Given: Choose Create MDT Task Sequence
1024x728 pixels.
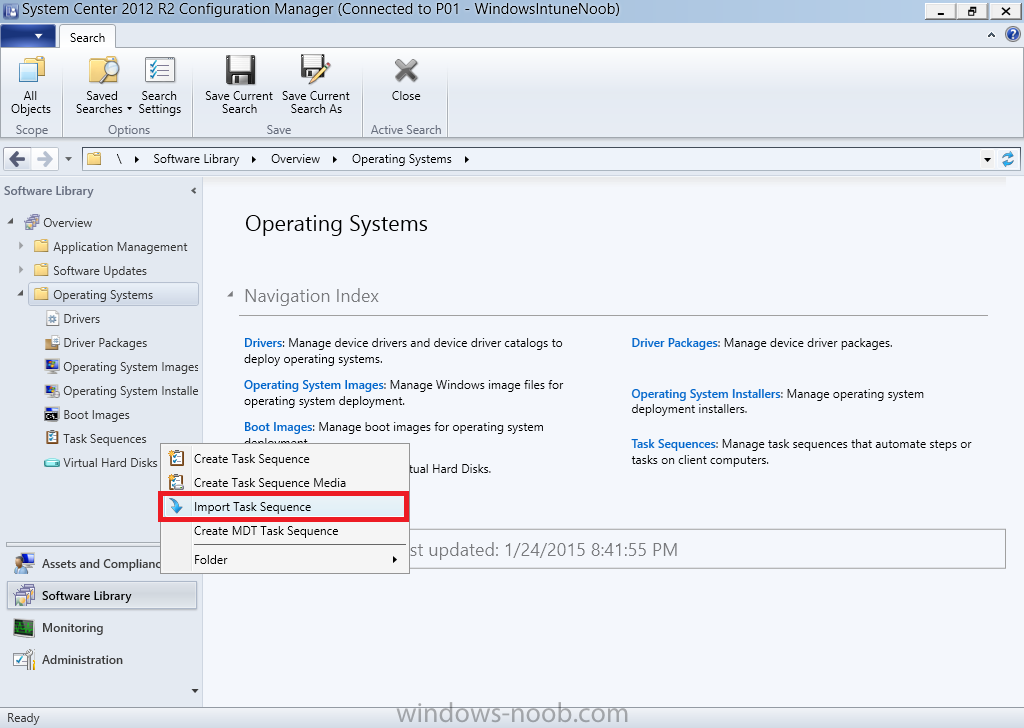Looking at the screenshot, I should coord(285,531).
